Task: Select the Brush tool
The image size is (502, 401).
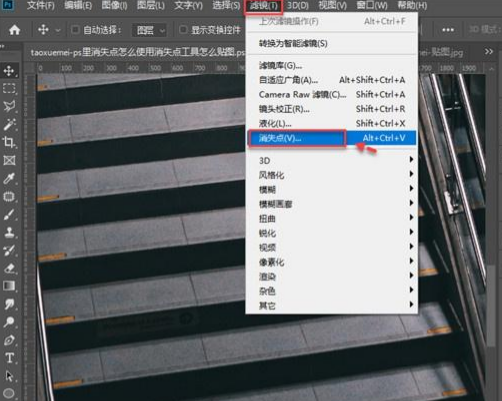Action: click(x=9, y=214)
